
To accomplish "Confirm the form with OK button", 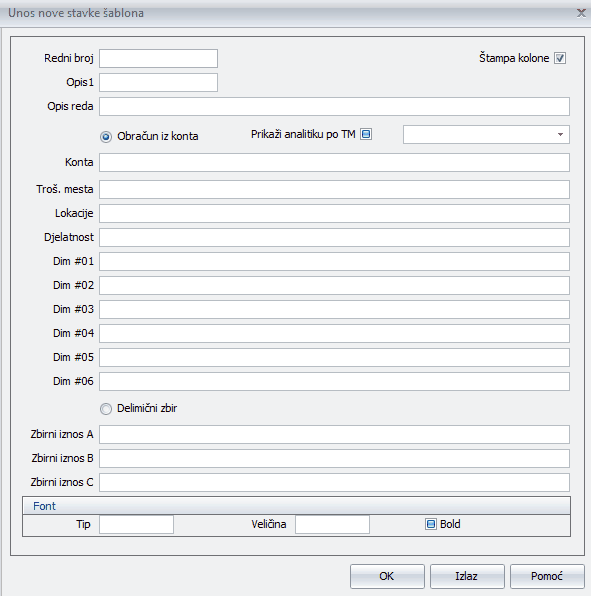I will click(387, 576).
